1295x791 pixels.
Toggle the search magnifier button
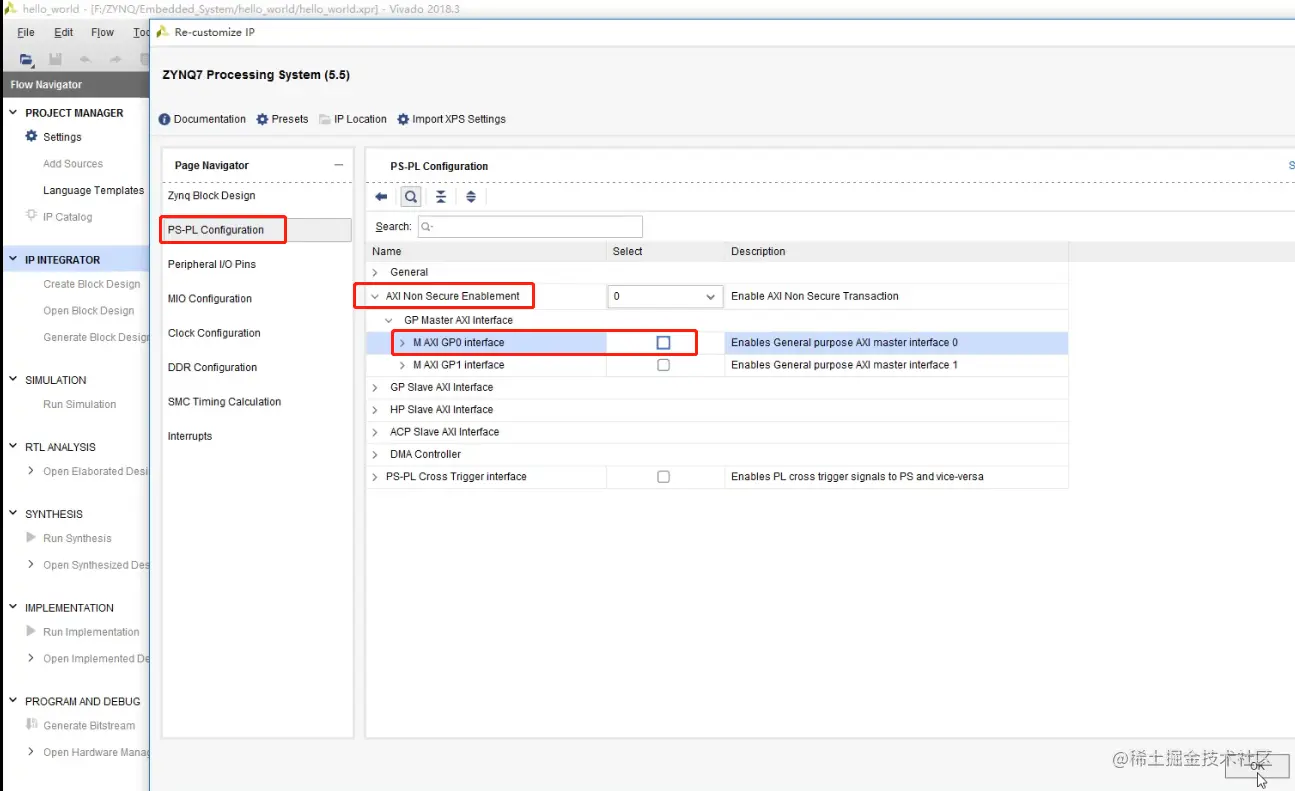pos(411,197)
